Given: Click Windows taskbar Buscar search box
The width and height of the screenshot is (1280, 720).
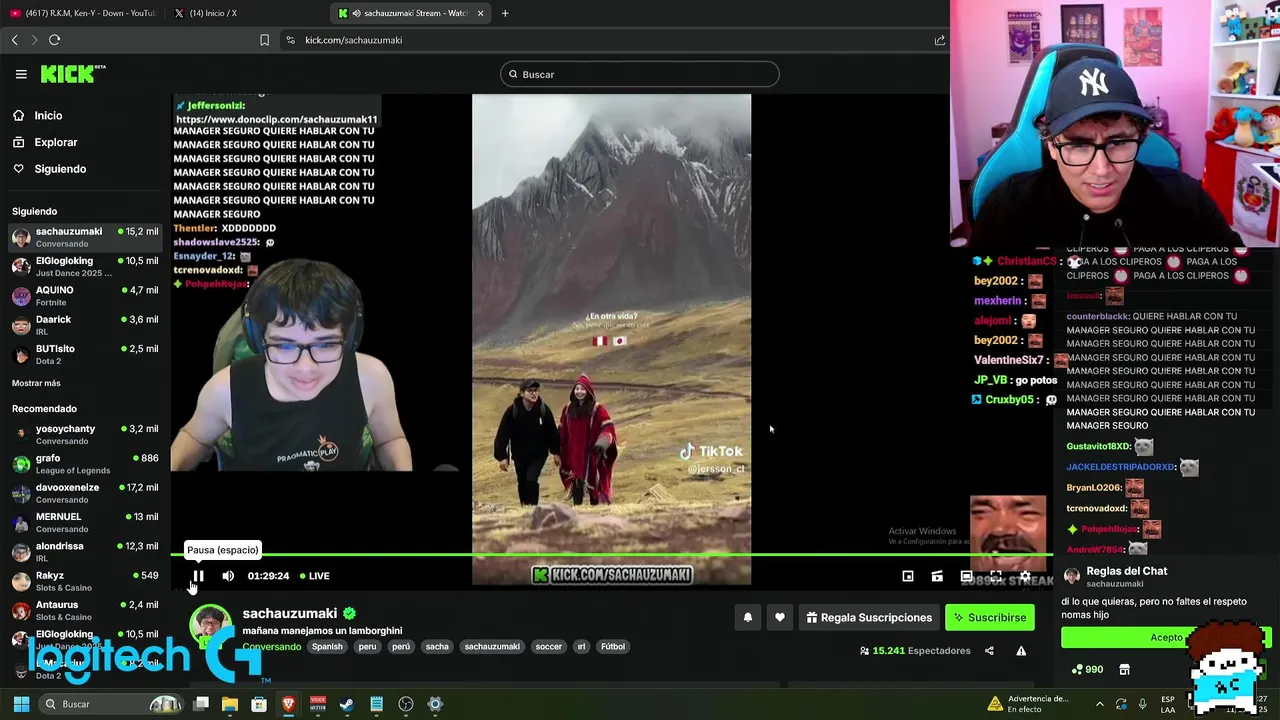Looking at the screenshot, I should point(112,704).
